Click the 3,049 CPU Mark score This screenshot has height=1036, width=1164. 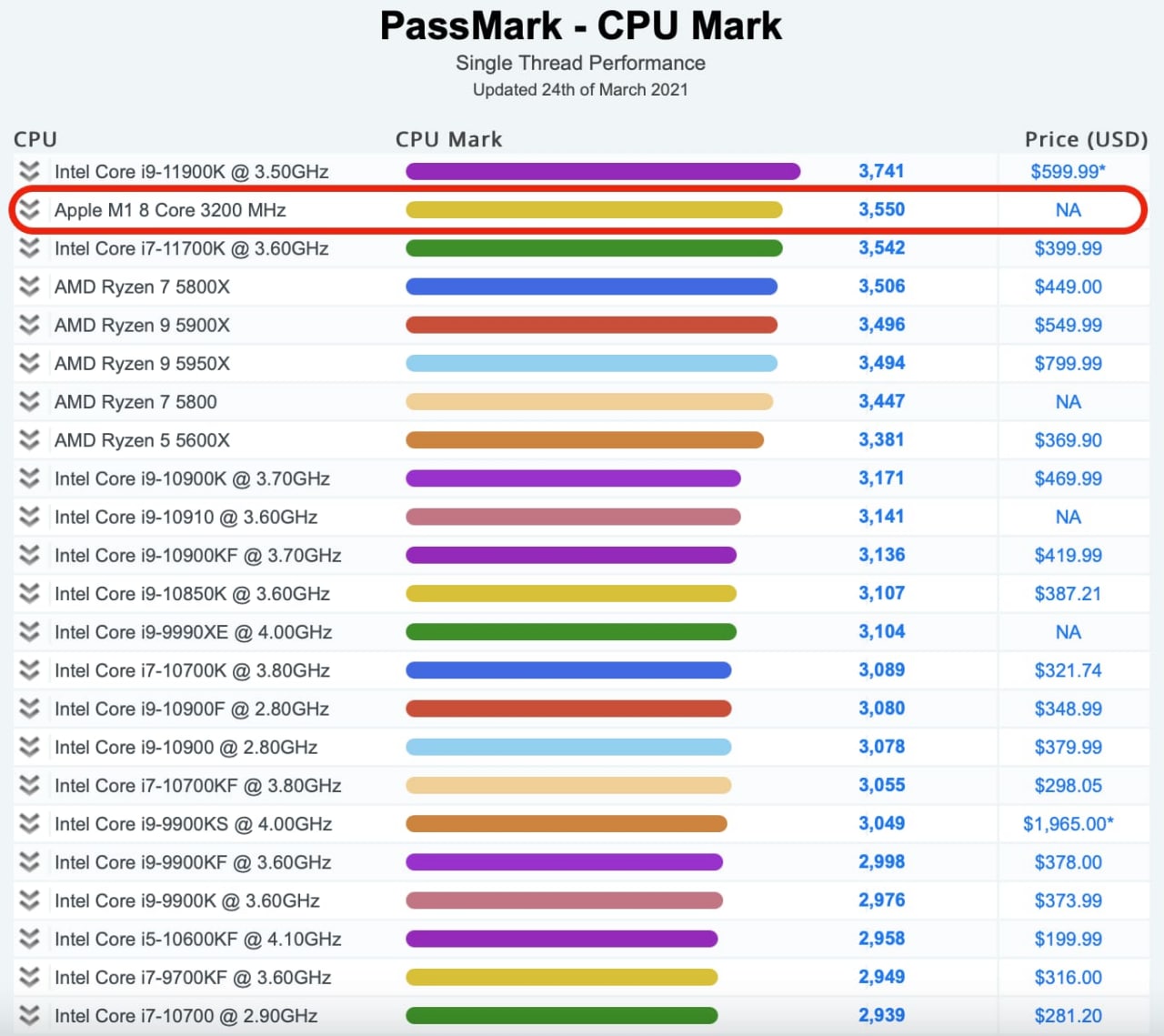[881, 824]
